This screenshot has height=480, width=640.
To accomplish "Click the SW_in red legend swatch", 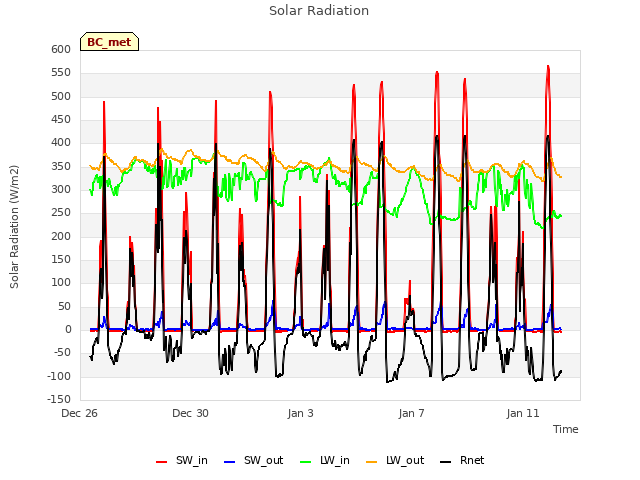I will [x=162, y=462].
